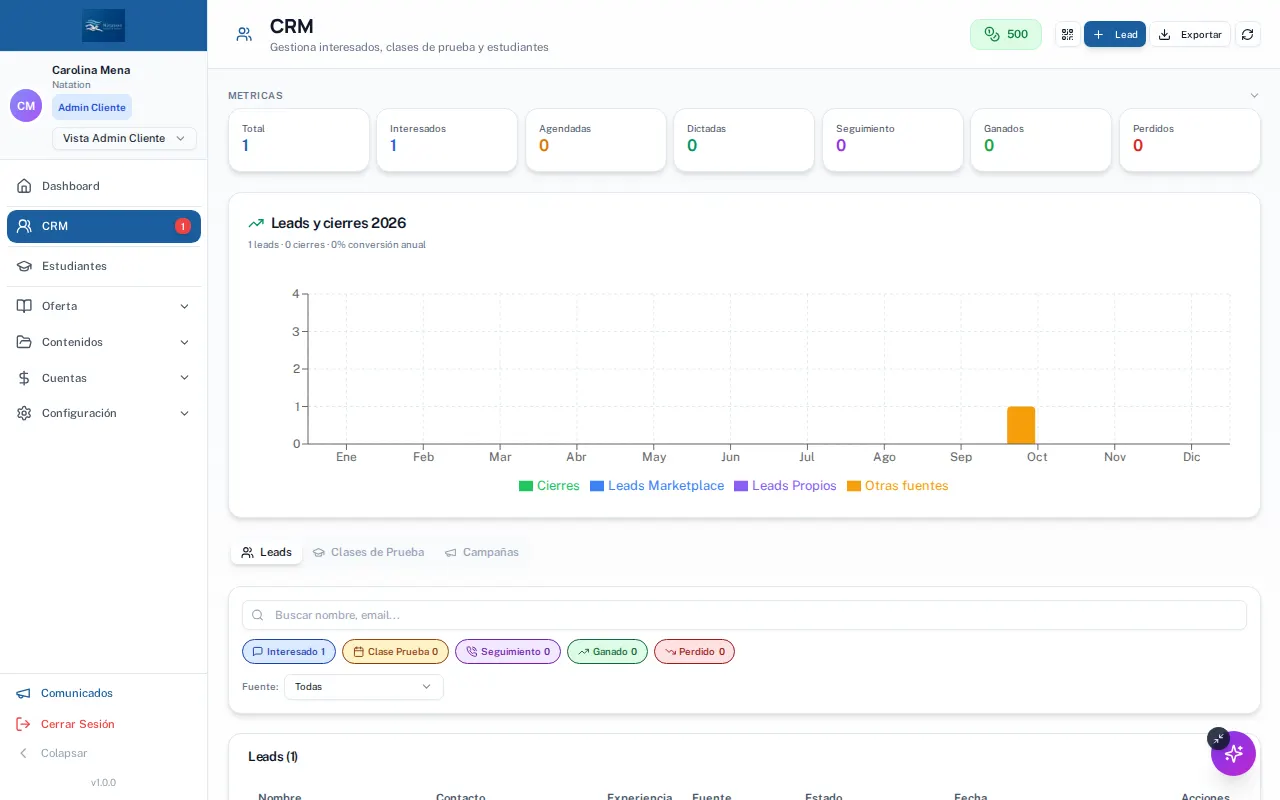Toggle the Leads Marketplace legend series

point(657,486)
